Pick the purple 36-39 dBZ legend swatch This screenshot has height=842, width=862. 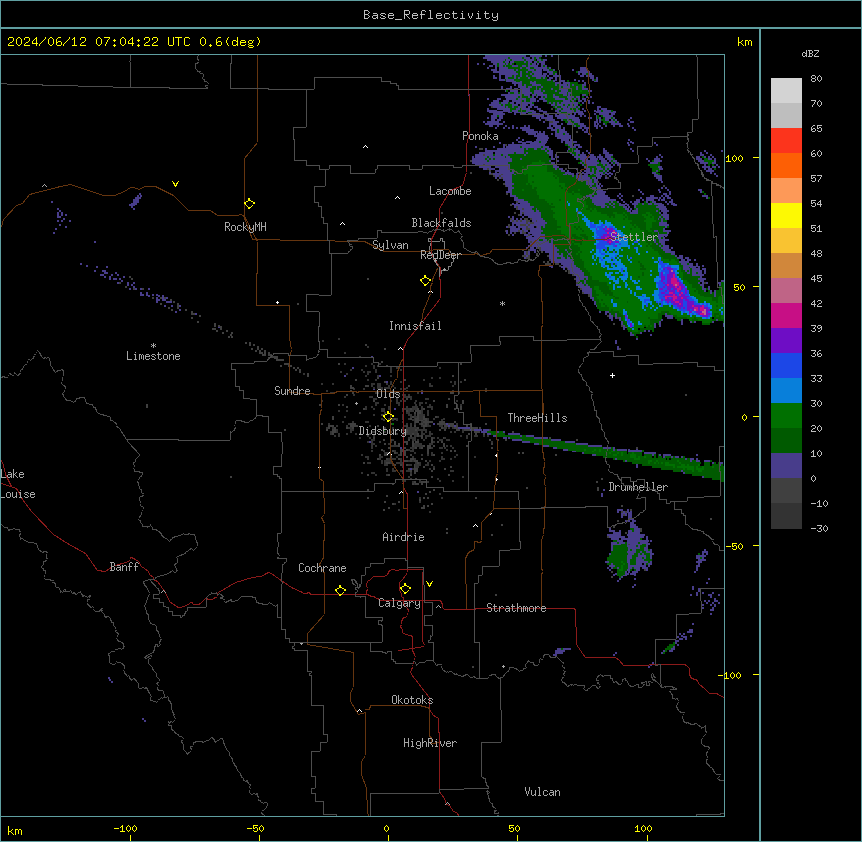786,341
